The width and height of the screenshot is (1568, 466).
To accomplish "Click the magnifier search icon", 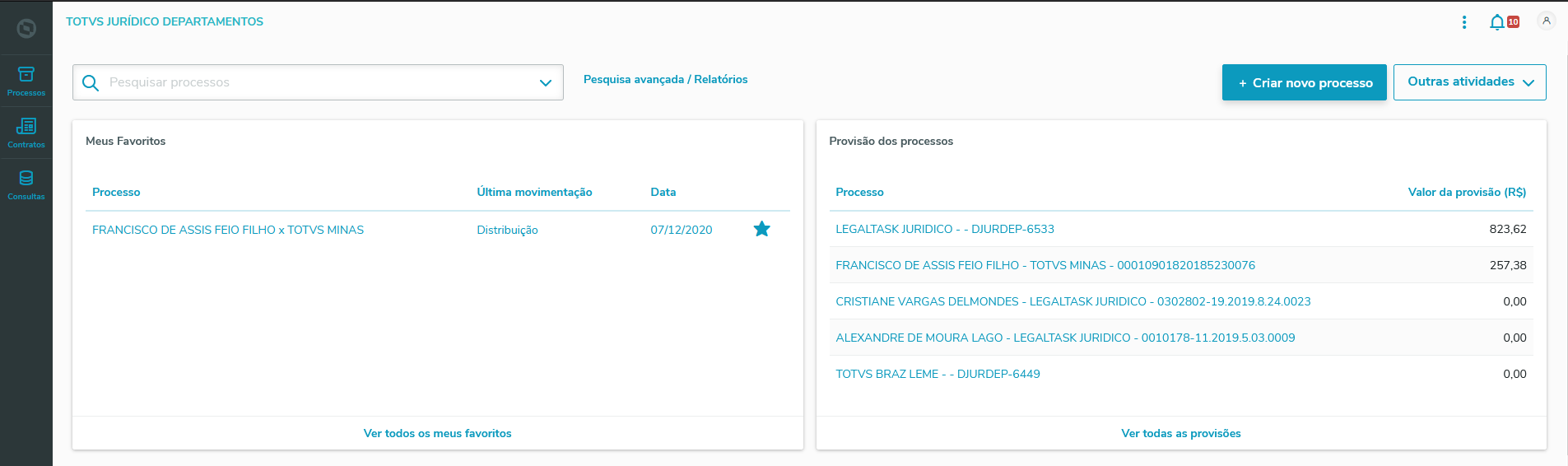I will coord(91,83).
